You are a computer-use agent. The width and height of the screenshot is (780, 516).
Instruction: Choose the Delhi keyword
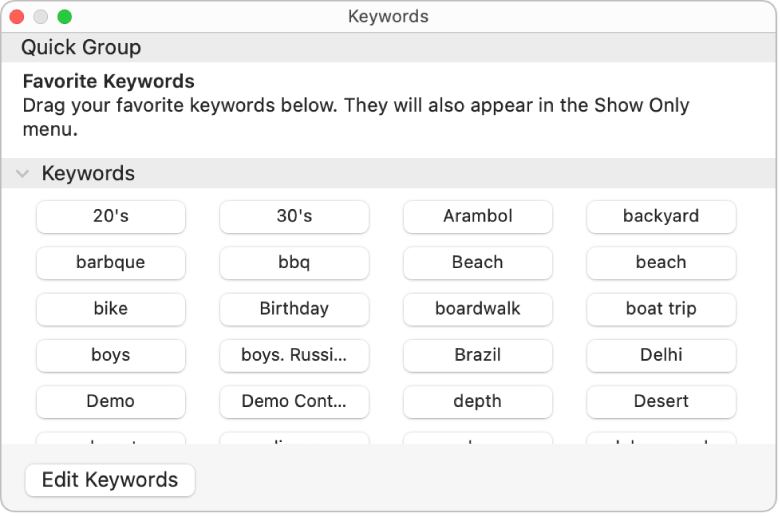[x=661, y=355]
